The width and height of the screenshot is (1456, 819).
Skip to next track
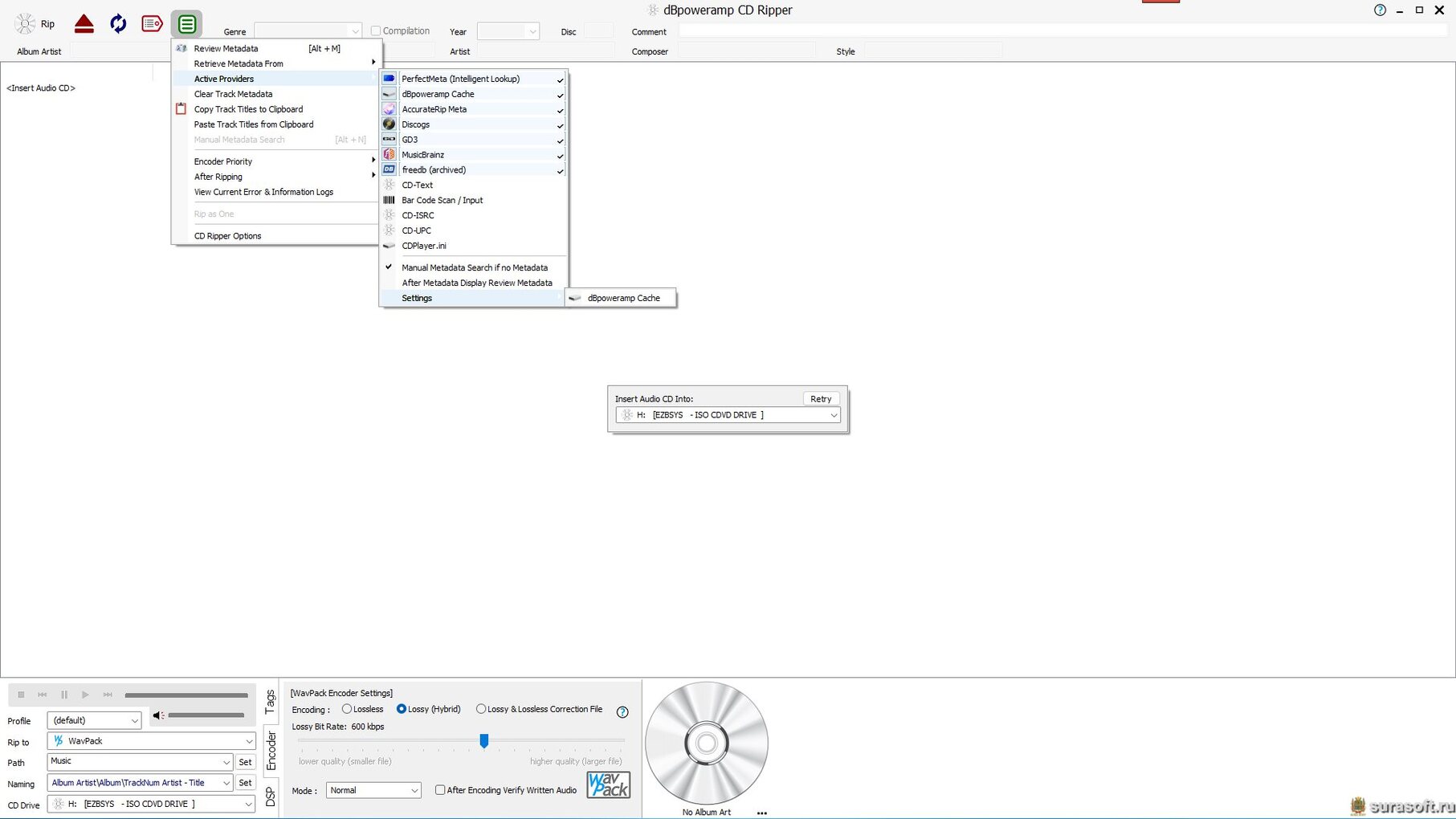coord(108,695)
